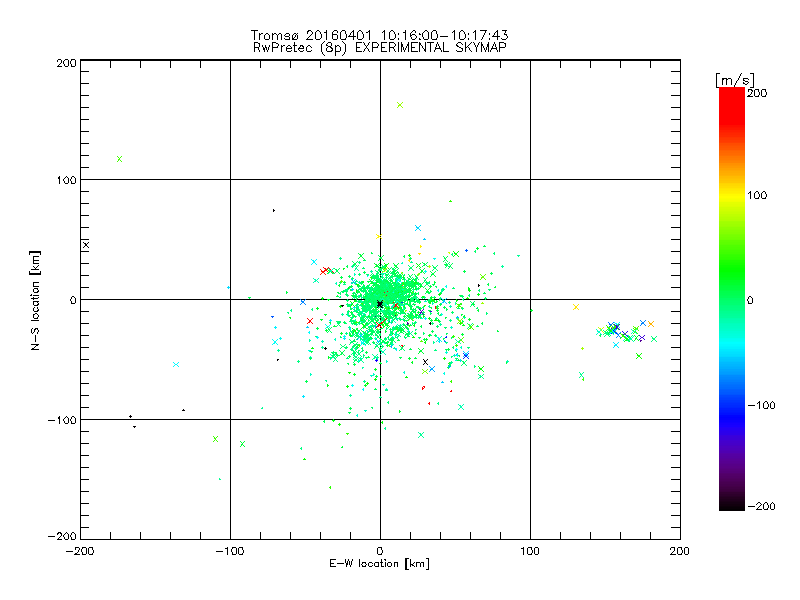The image size is (800, 600).
Task: Click the 'N-S location [km]' axis label
Action: pyautogui.click(x=35, y=300)
